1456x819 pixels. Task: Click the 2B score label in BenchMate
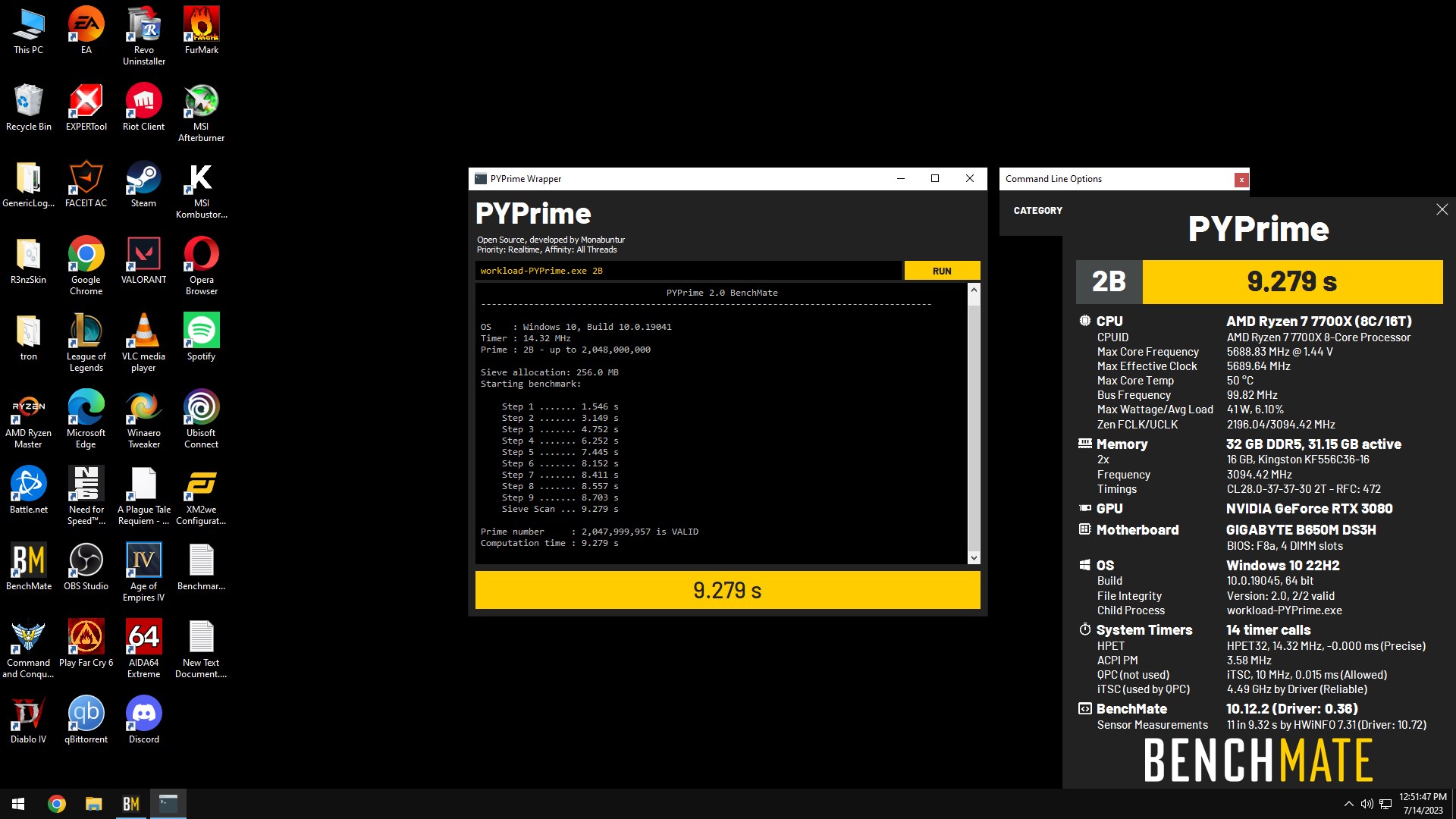(x=1109, y=281)
